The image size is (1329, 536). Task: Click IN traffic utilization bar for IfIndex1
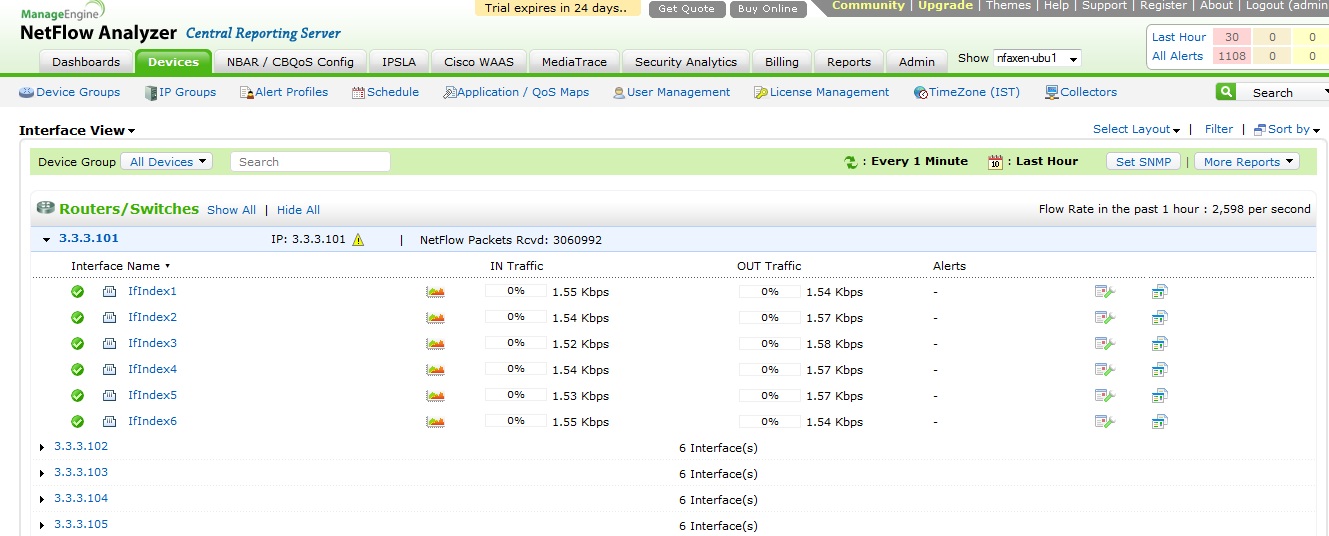(516, 291)
